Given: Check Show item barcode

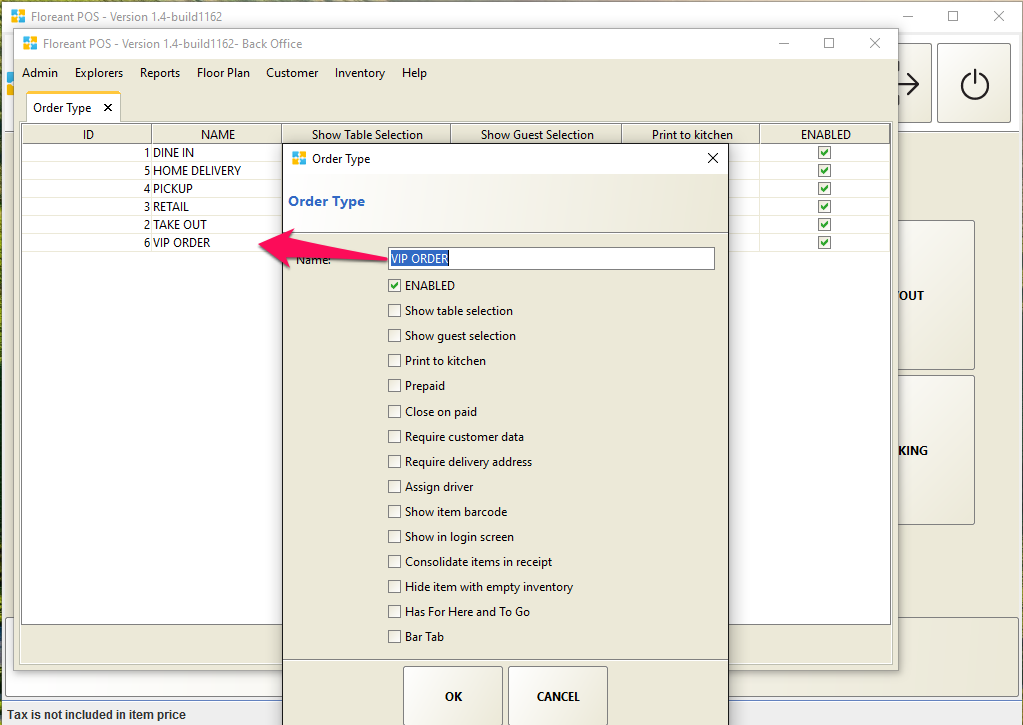Looking at the screenshot, I should coord(394,512).
